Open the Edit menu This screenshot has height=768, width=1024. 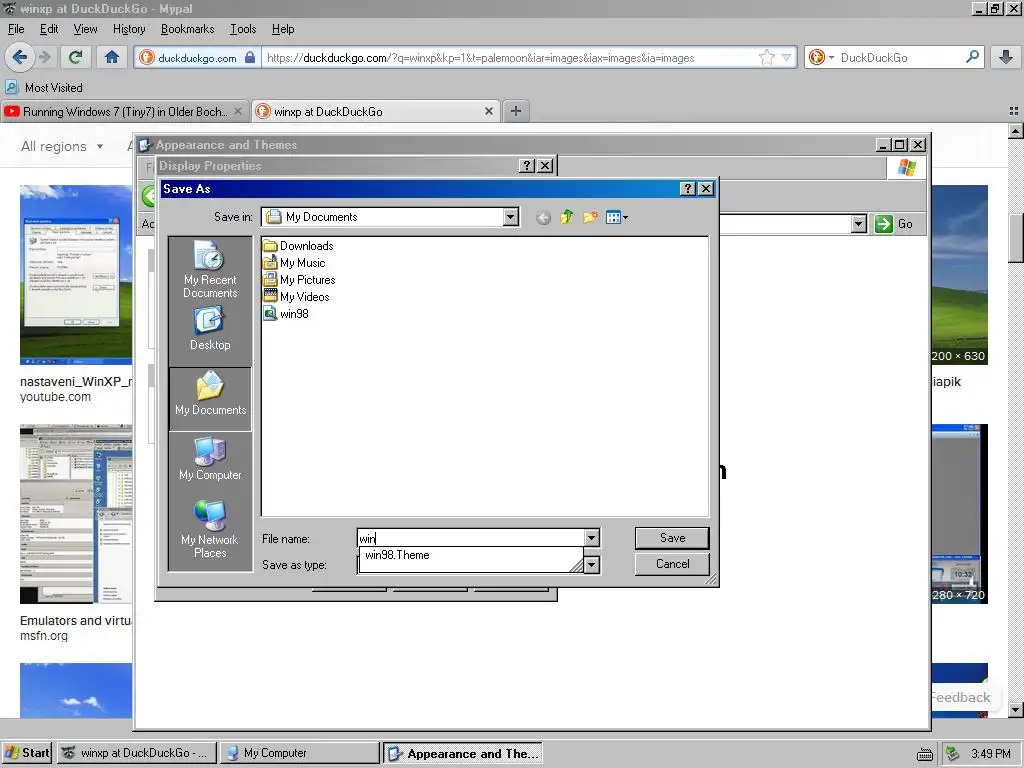tap(49, 29)
